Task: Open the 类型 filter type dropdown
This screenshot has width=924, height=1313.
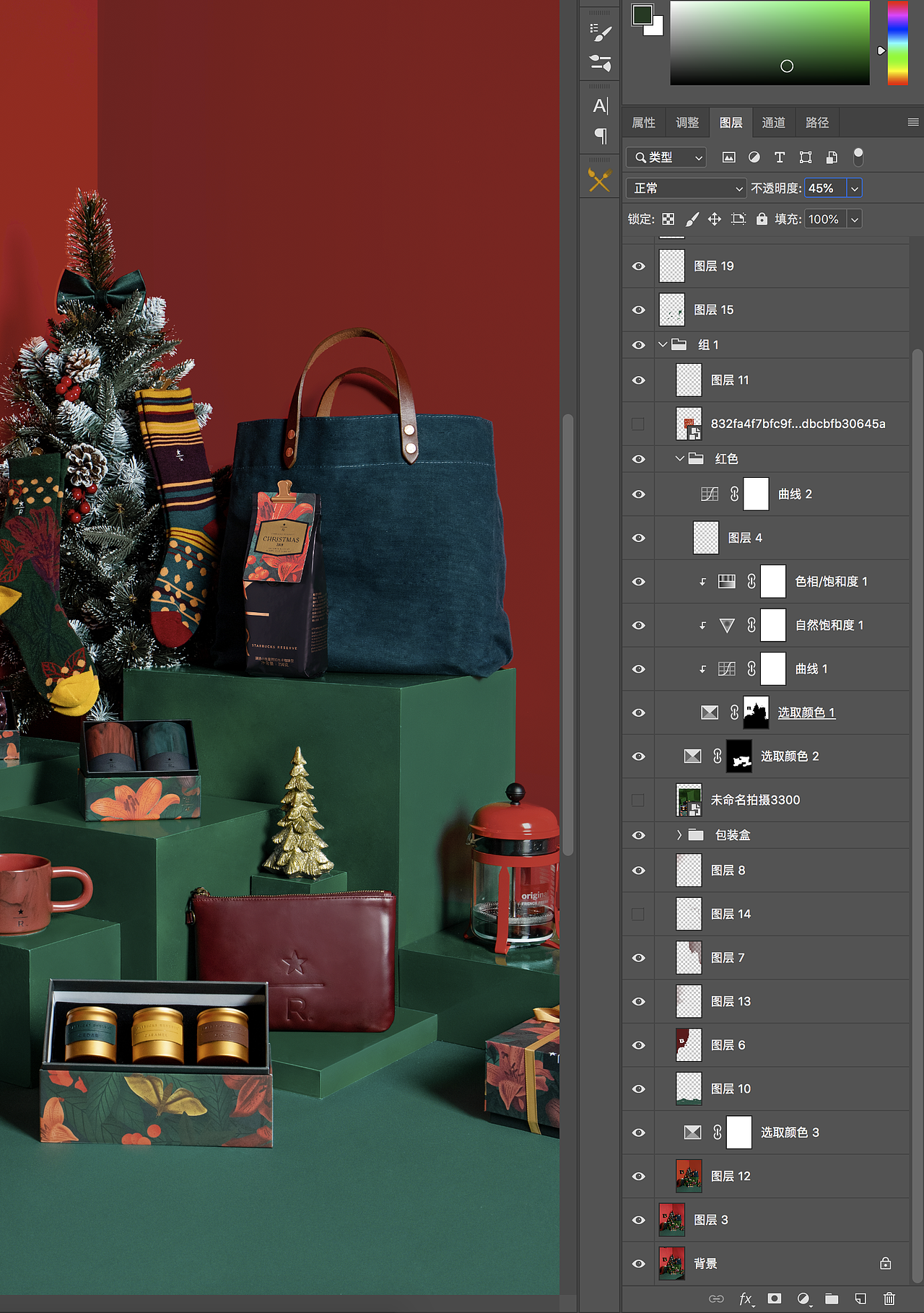Action: [666, 157]
